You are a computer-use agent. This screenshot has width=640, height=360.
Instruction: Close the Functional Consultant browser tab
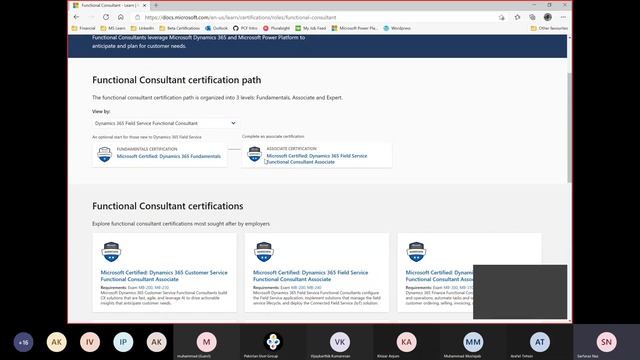144,5
